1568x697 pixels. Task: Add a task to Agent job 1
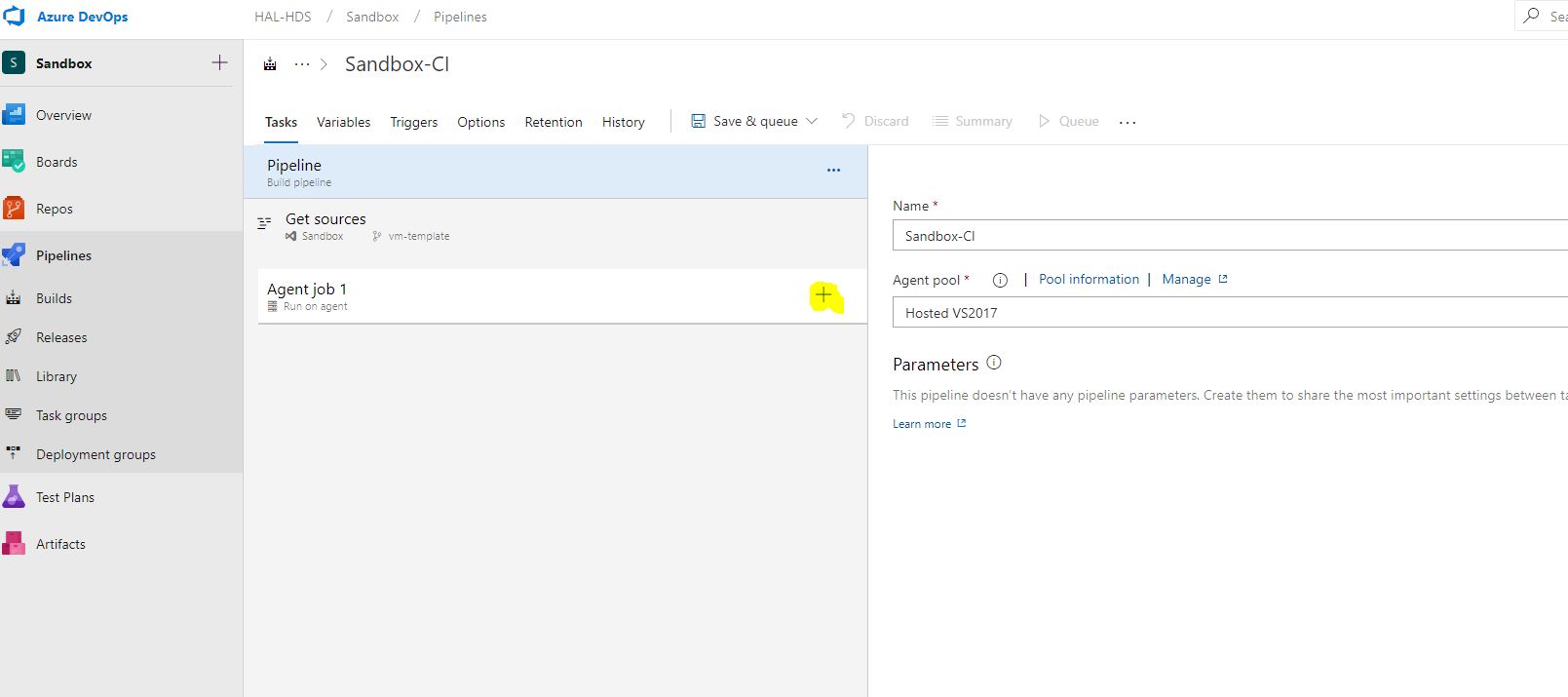[x=823, y=294]
